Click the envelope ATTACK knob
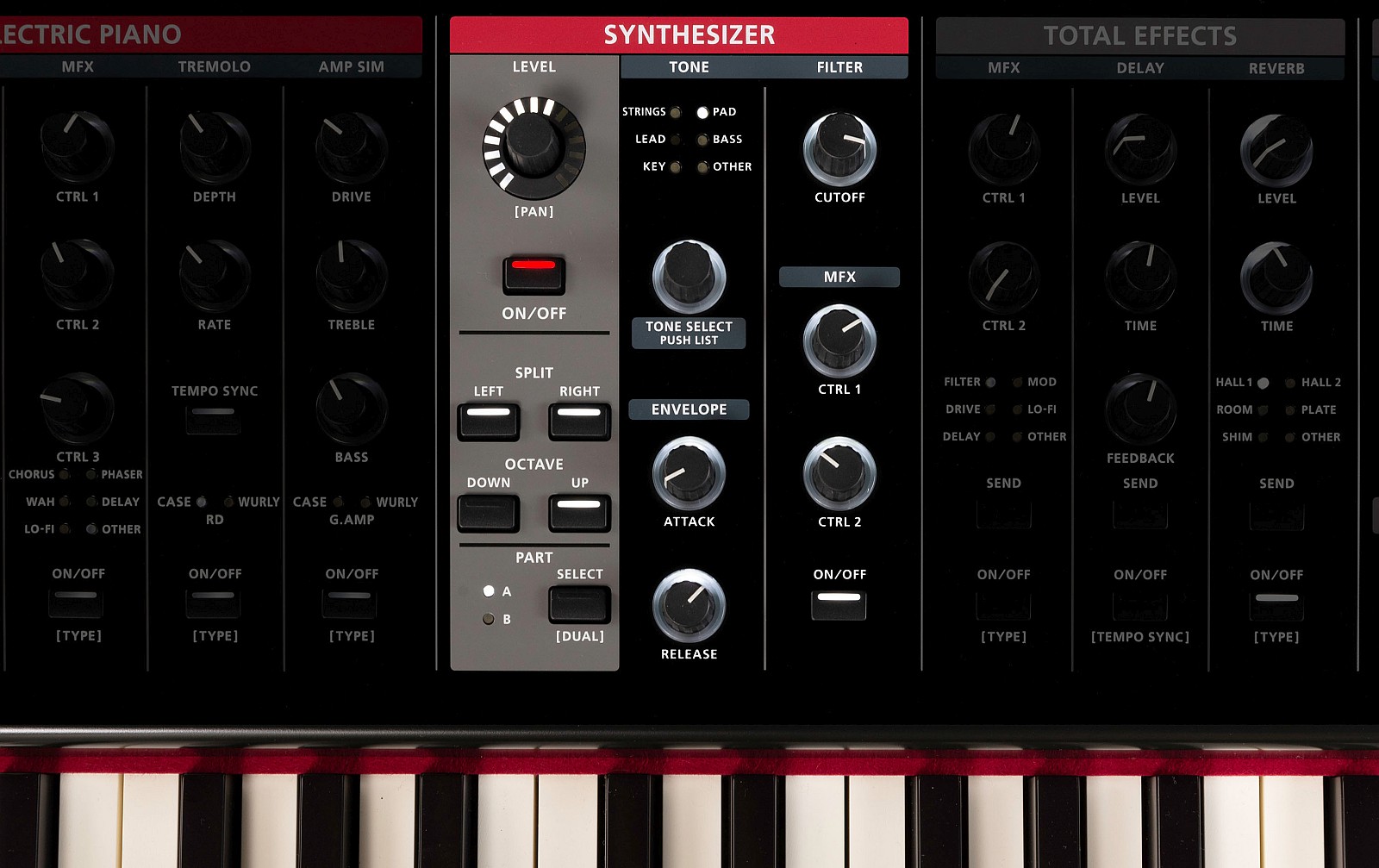The width and height of the screenshot is (1379, 868). pos(689,473)
